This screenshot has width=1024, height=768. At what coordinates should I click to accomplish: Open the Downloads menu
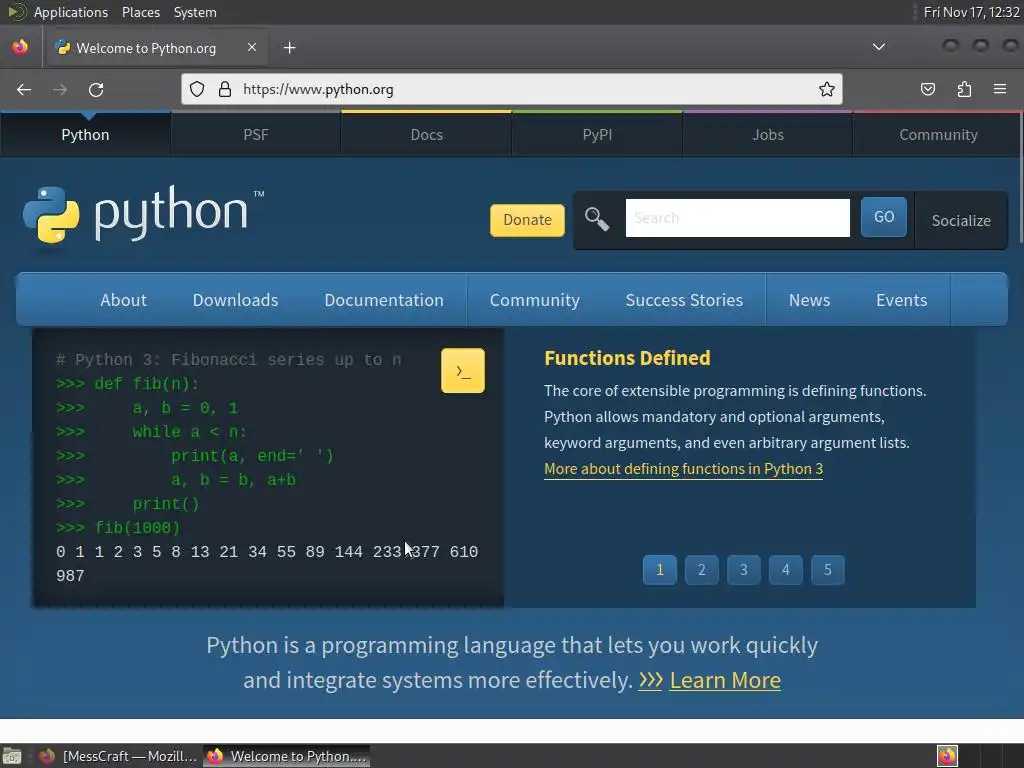[235, 300]
